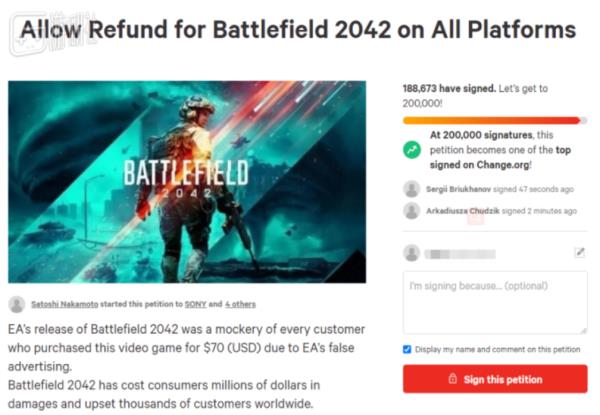Expand the '4 others' recipients link
600x415 pixels.
click(x=239, y=304)
